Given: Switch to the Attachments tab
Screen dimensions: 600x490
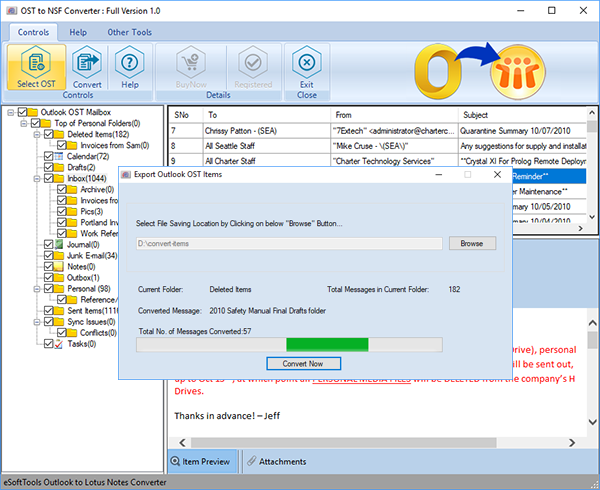Looking at the screenshot, I should (x=277, y=461).
